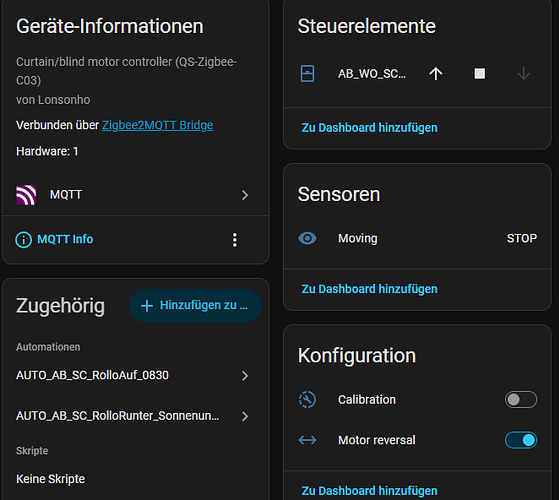Click the Skripte section label
559x500 pixels.
coord(32,451)
